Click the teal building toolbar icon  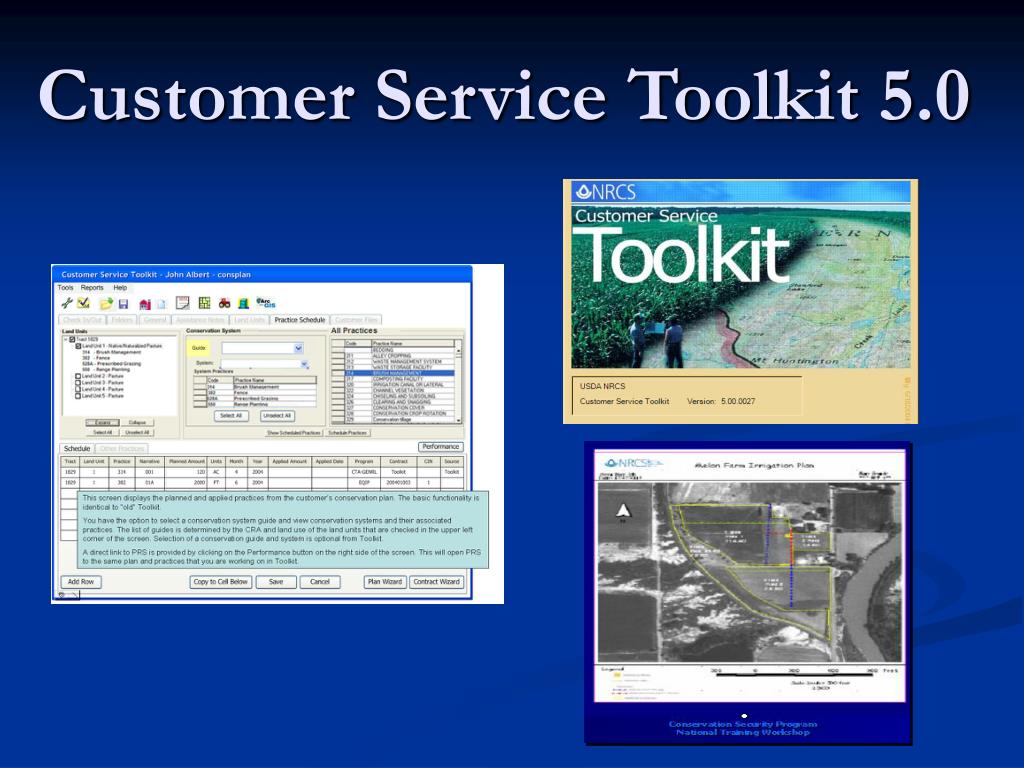pos(244,303)
